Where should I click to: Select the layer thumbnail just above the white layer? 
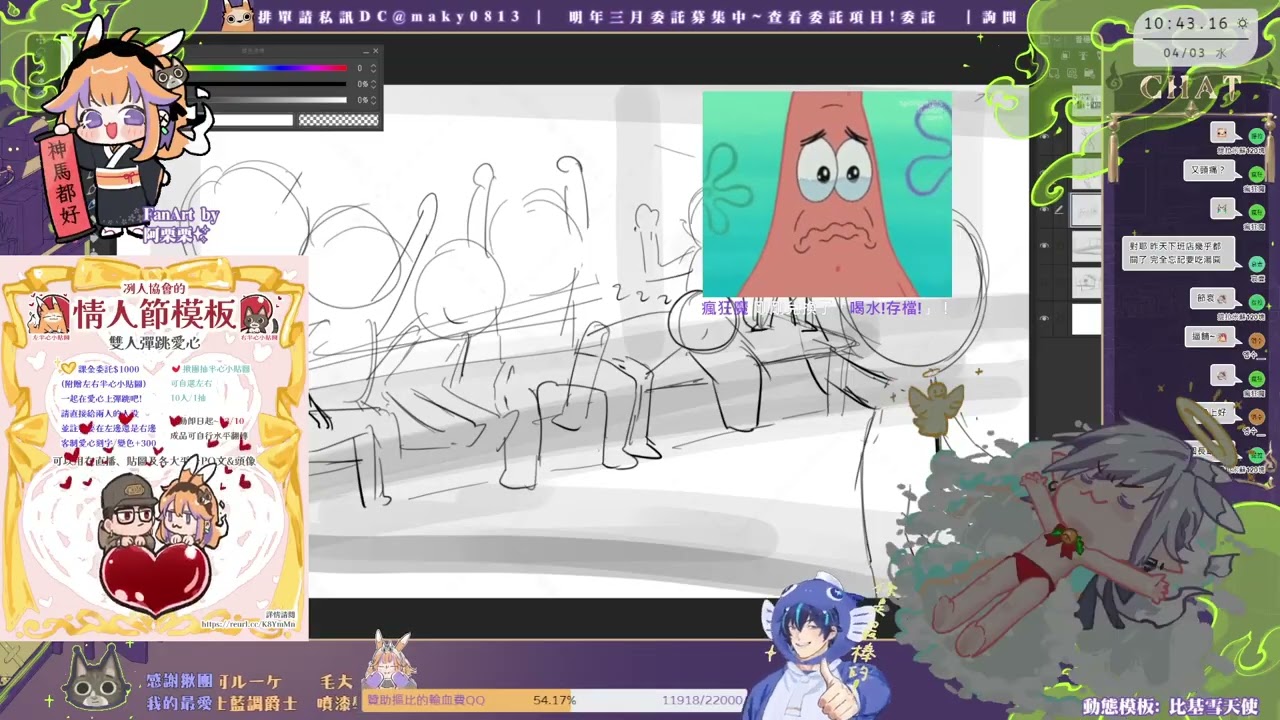(1086, 282)
